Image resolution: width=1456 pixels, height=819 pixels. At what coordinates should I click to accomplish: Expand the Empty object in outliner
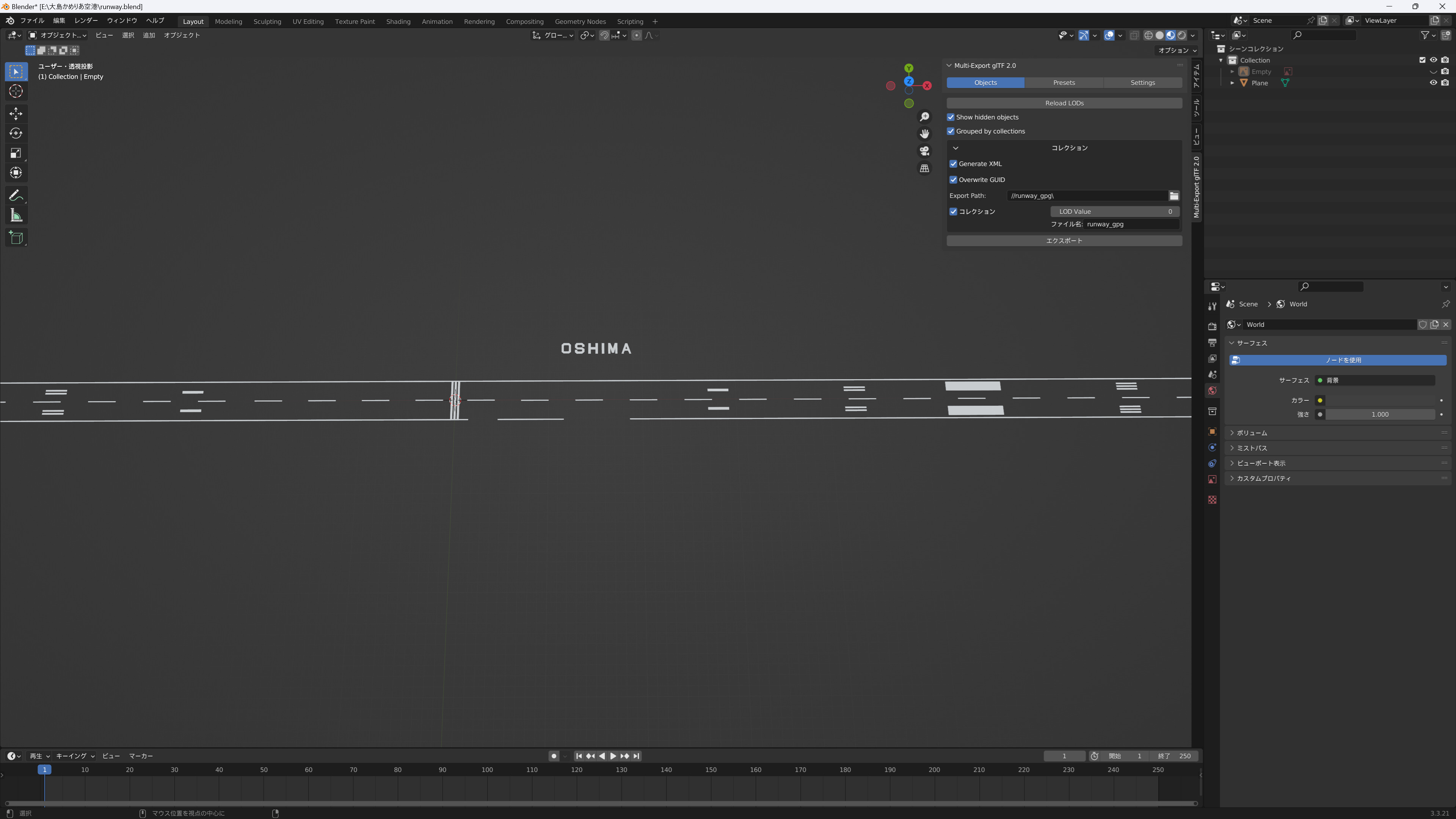pyautogui.click(x=1232, y=72)
